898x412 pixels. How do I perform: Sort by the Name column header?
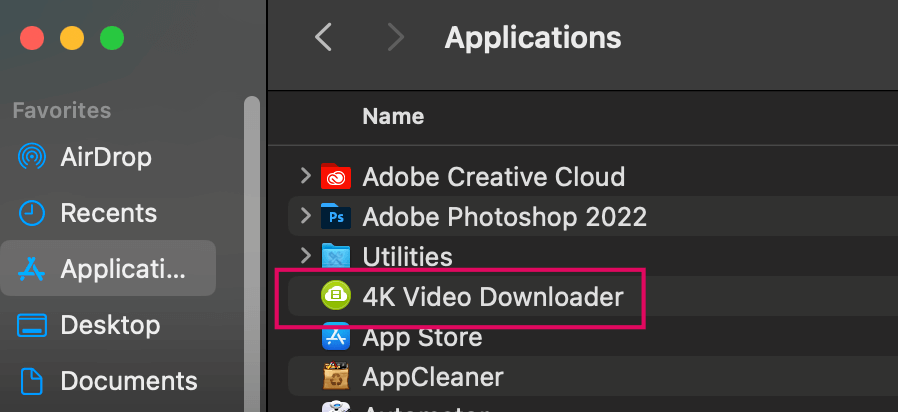click(393, 117)
